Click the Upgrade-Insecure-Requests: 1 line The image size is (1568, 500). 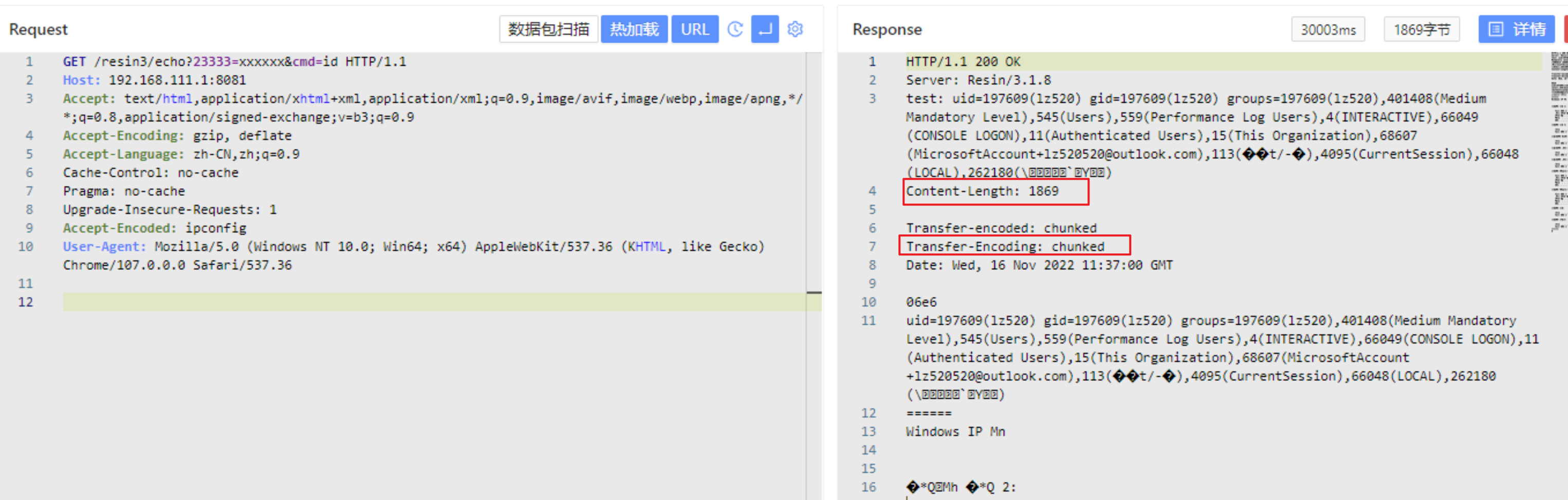pos(170,209)
